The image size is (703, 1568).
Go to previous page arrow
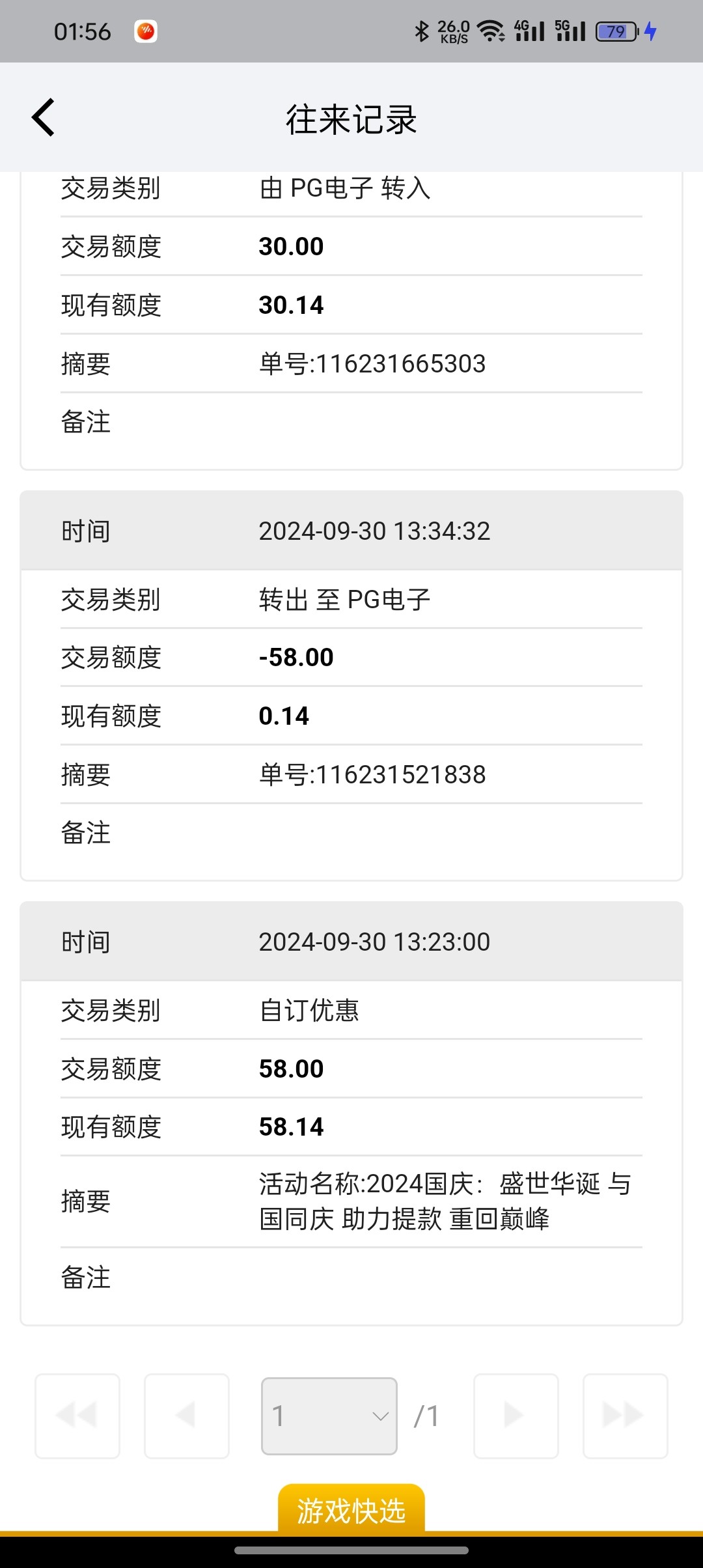click(x=187, y=1416)
